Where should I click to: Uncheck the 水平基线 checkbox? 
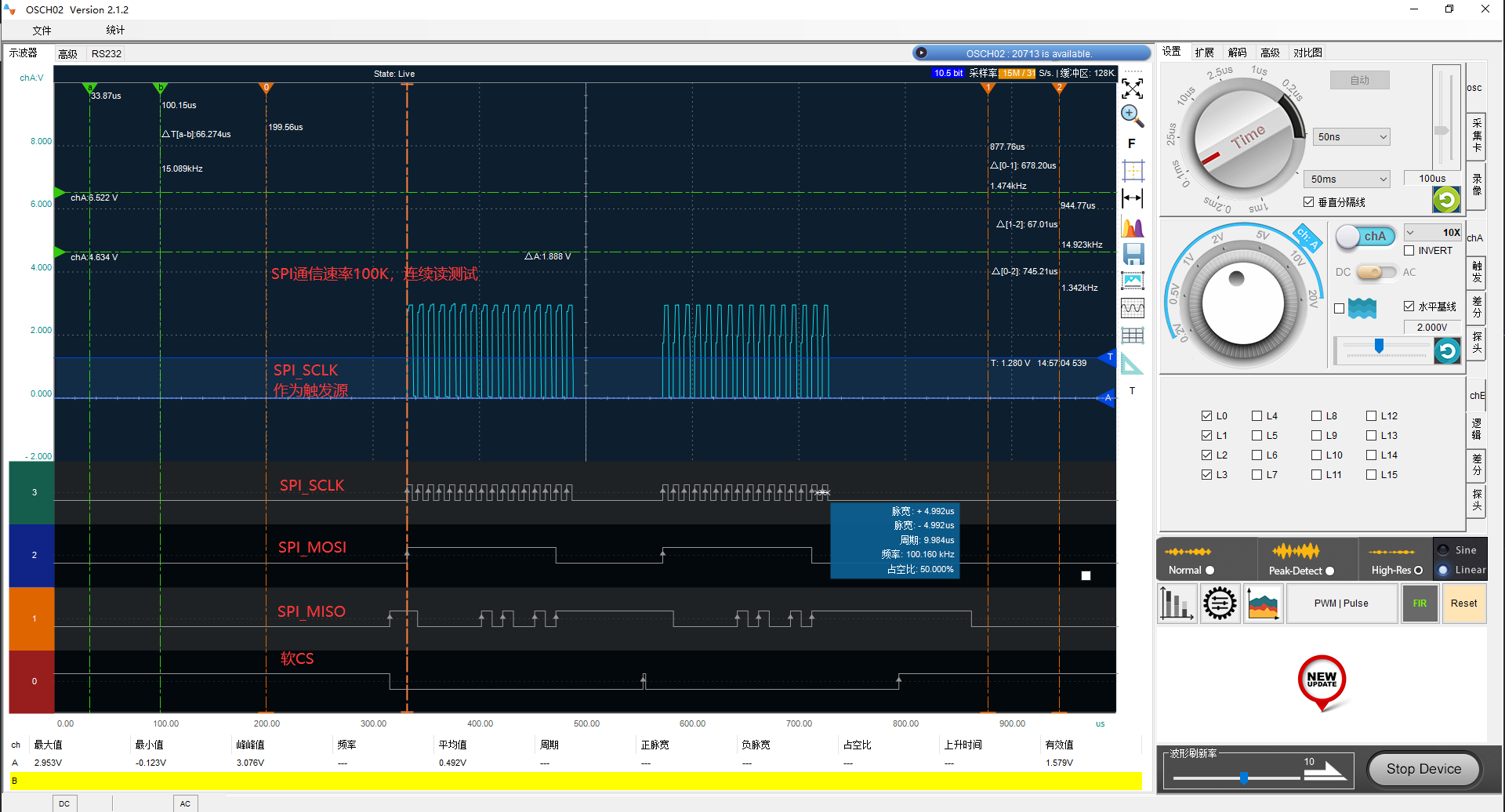coord(1409,306)
